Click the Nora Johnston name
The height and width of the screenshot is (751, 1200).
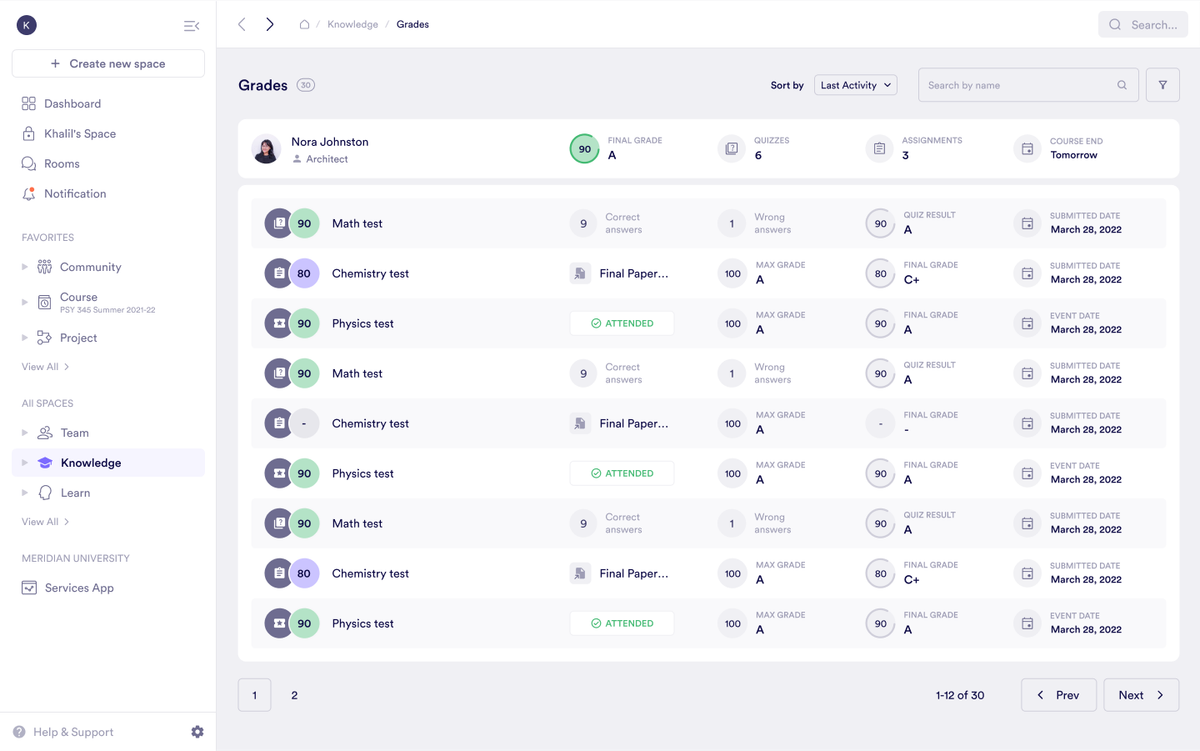pos(330,142)
